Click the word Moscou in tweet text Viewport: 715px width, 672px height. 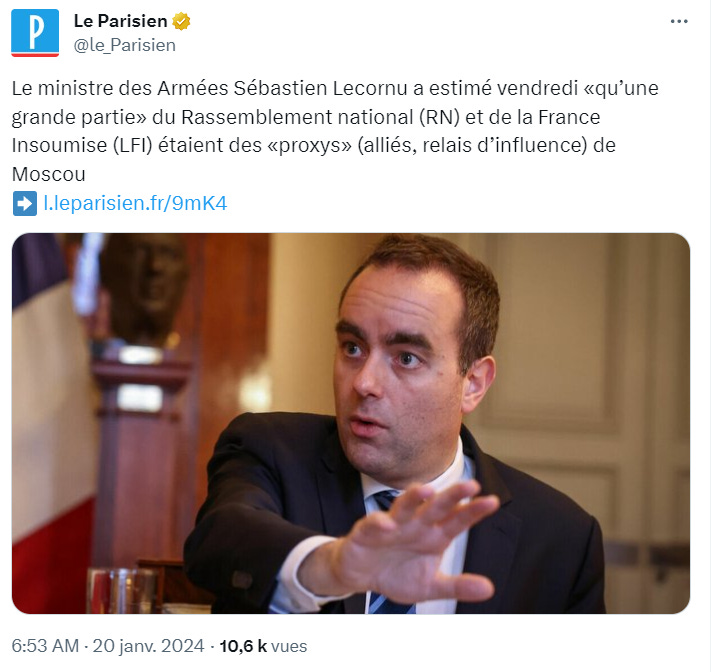[48, 175]
